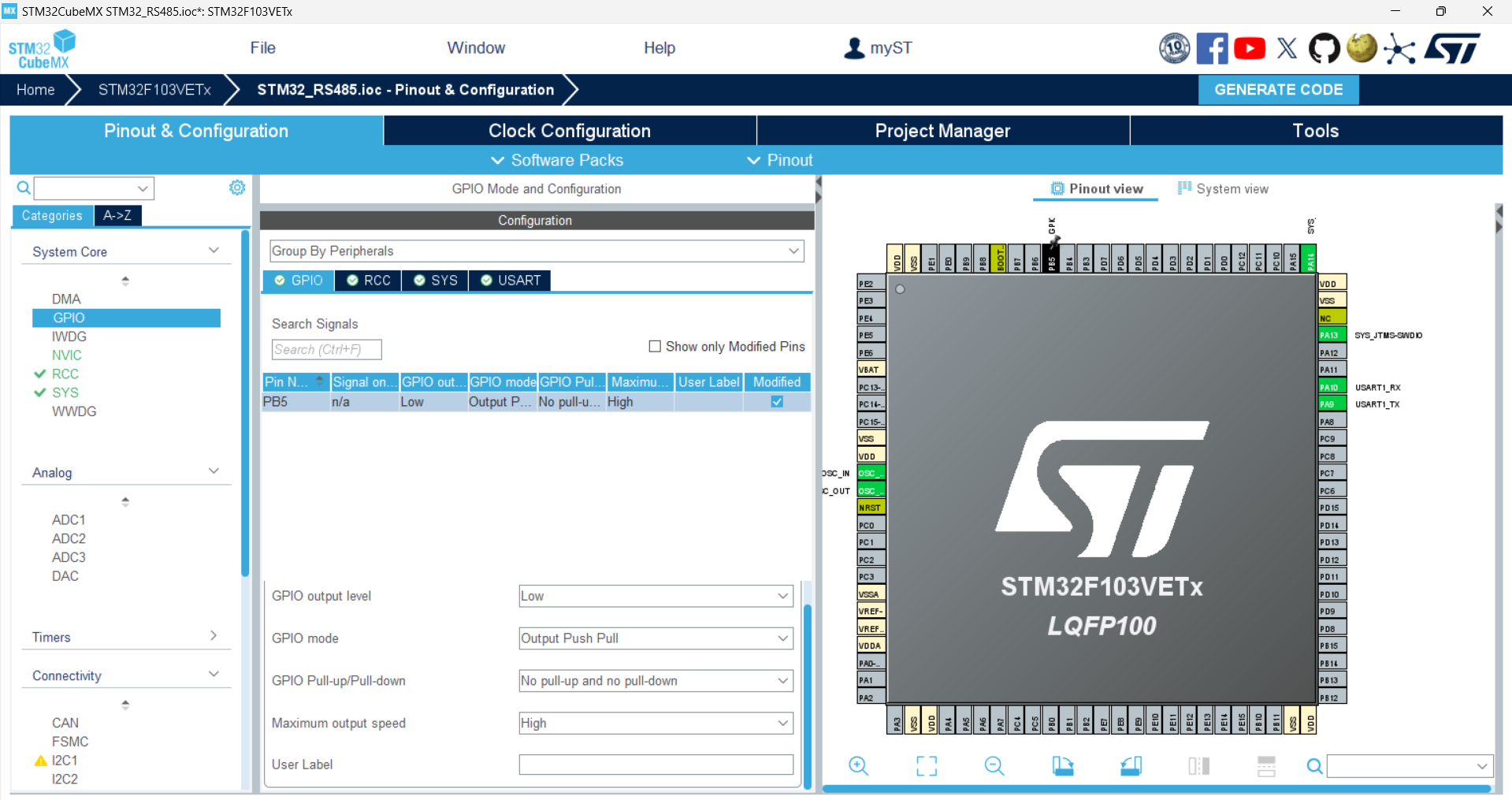Open the GitHub icon link
Screen dimensions: 1512x800
[x=1324, y=48]
